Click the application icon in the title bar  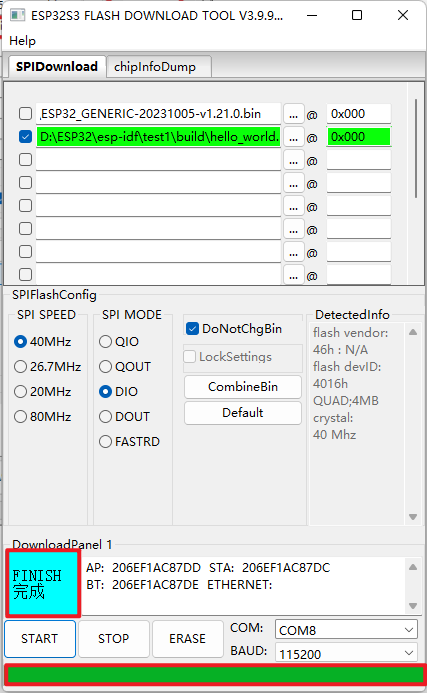pyautogui.click(x=17, y=15)
